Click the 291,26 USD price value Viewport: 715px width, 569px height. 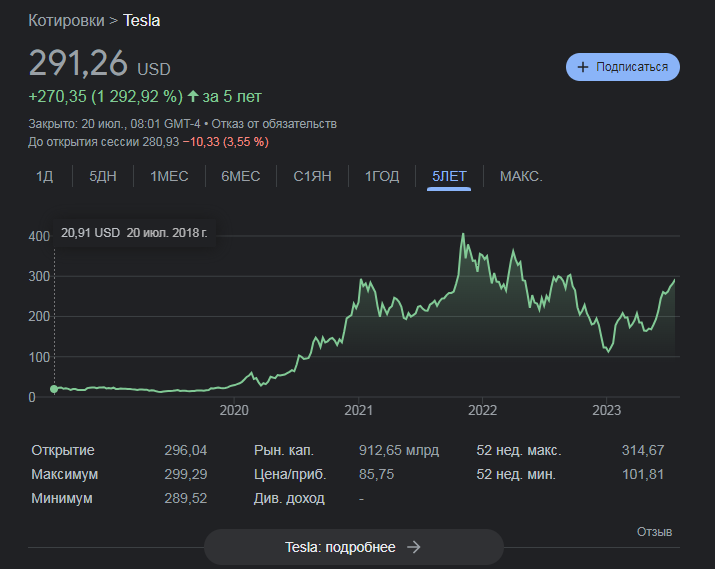78,64
